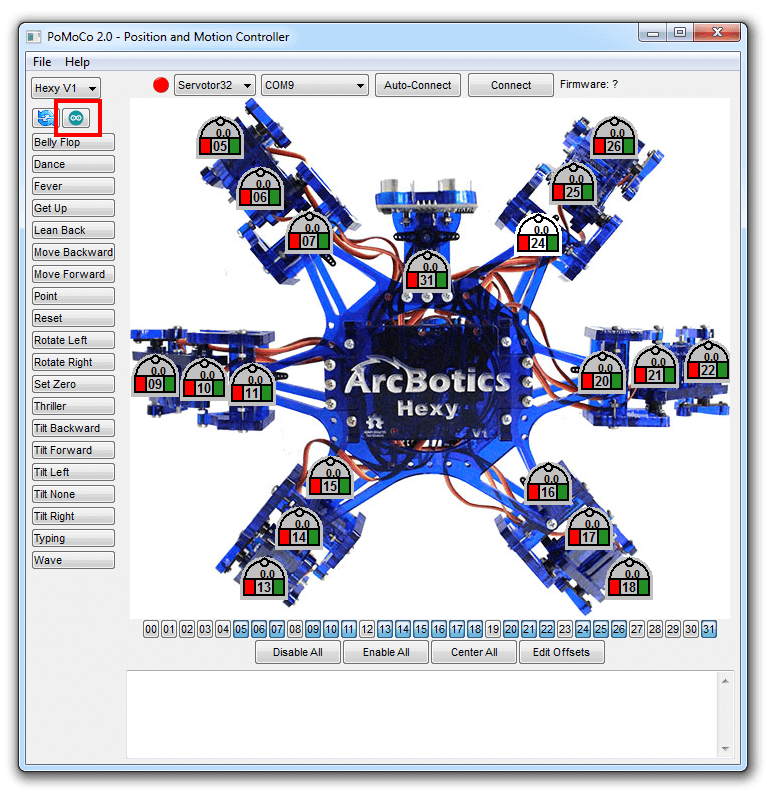Select head servo gauge 31
Viewport: 767px width, 797px height.
point(427,272)
